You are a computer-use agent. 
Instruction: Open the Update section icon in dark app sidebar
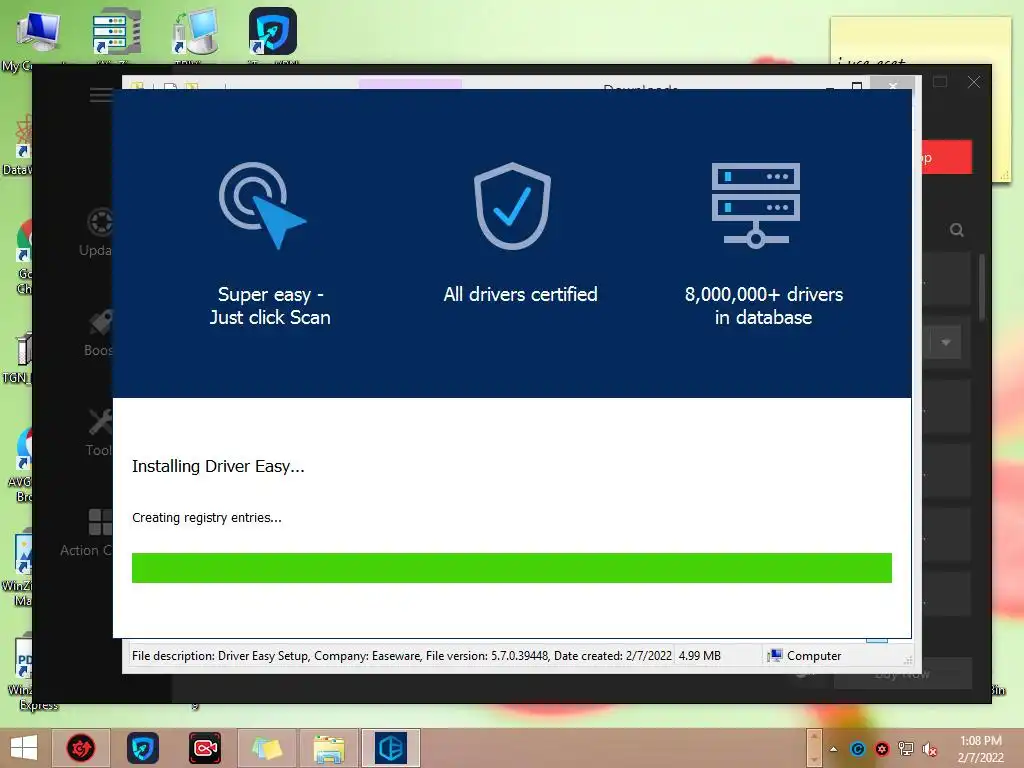tap(101, 222)
